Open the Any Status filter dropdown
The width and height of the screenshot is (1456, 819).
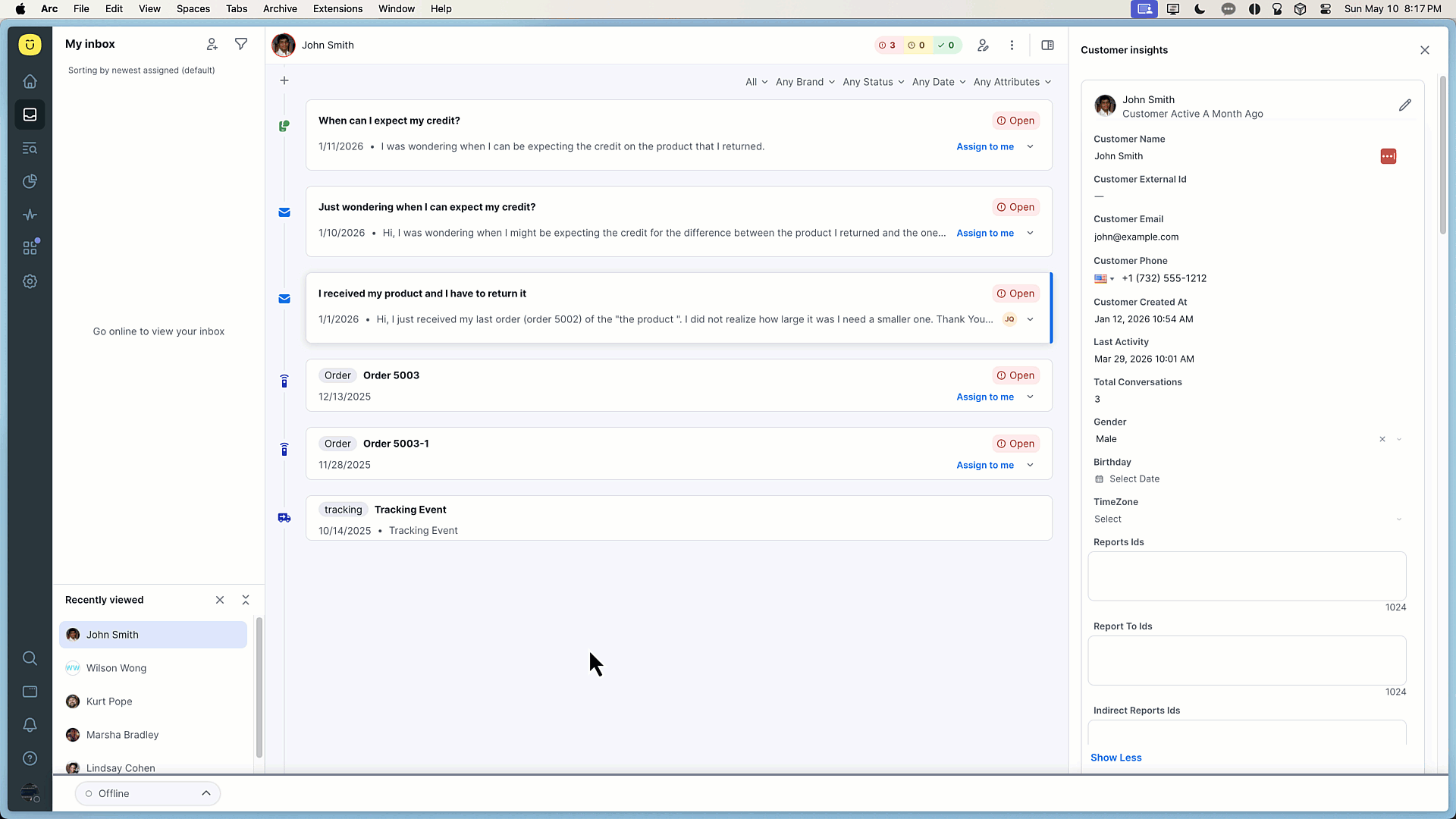point(874,82)
